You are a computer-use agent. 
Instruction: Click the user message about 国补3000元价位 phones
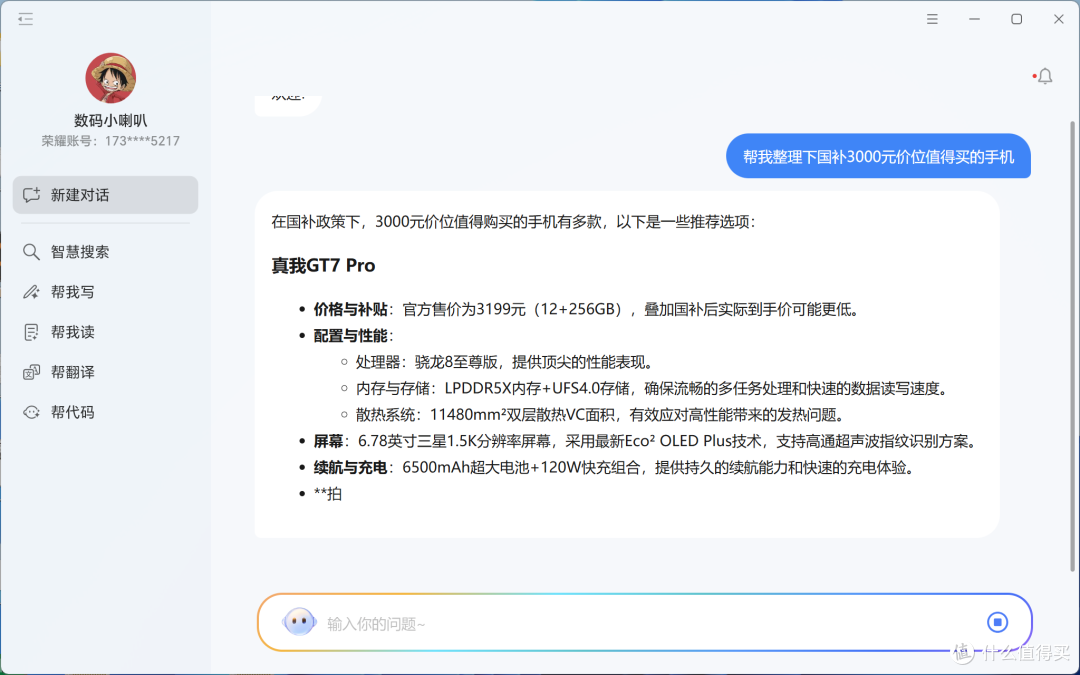pos(878,156)
